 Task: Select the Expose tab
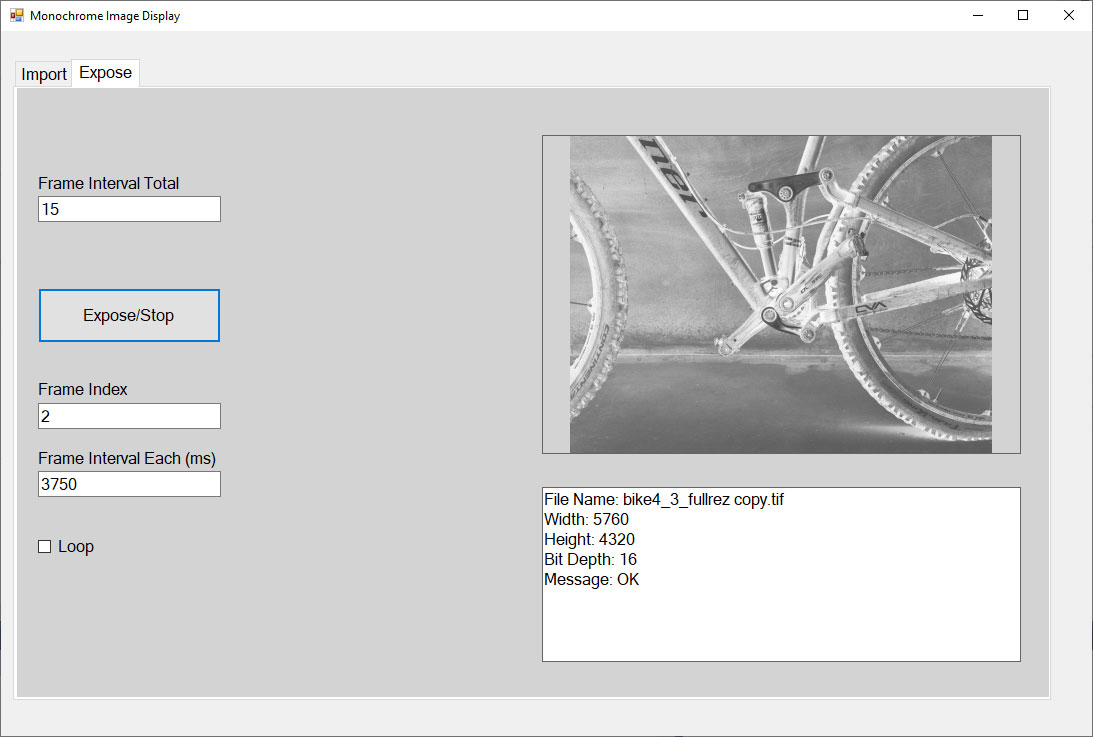pyautogui.click(x=105, y=73)
